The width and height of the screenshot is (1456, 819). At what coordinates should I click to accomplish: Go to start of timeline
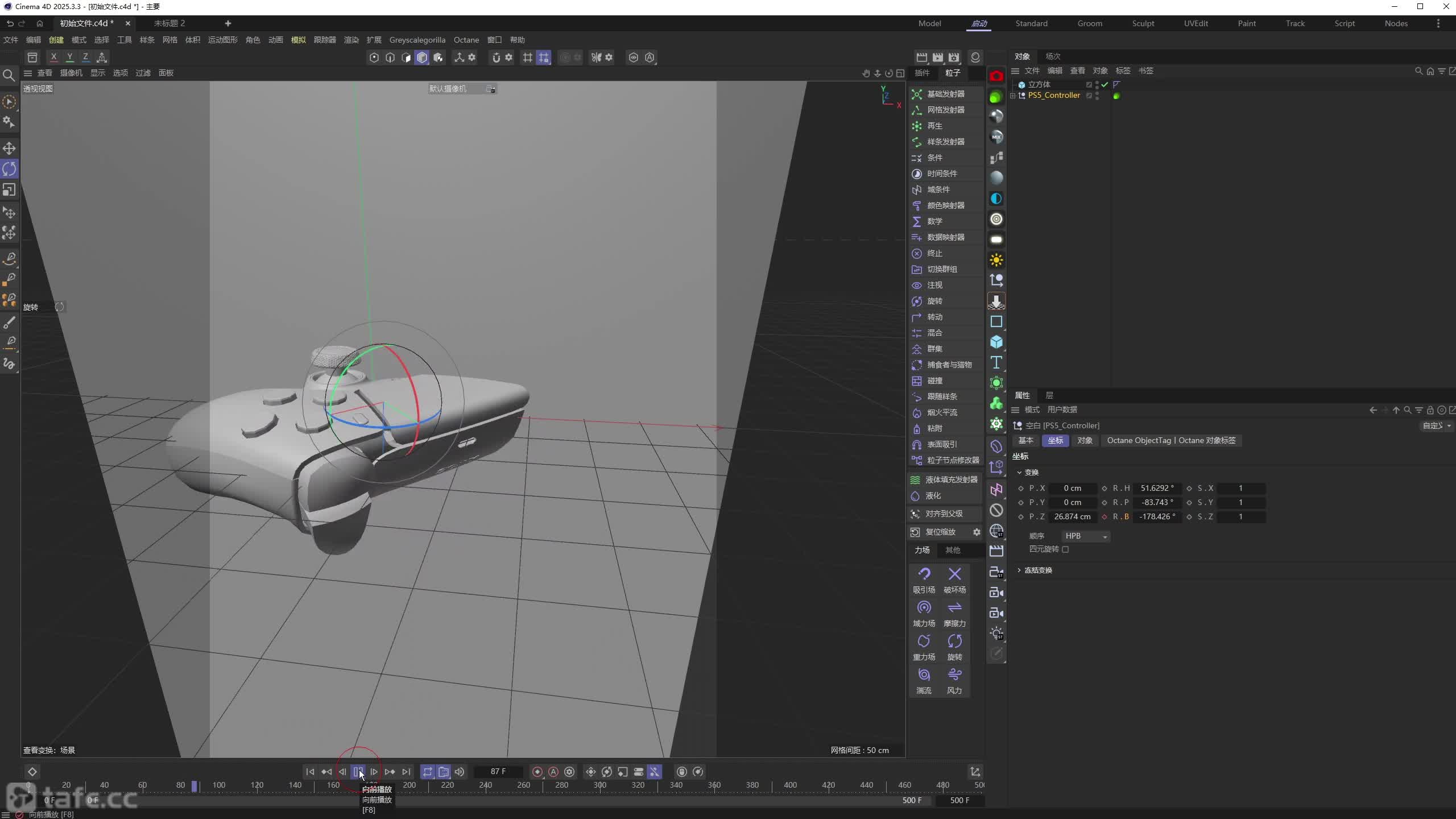[x=310, y=772]
